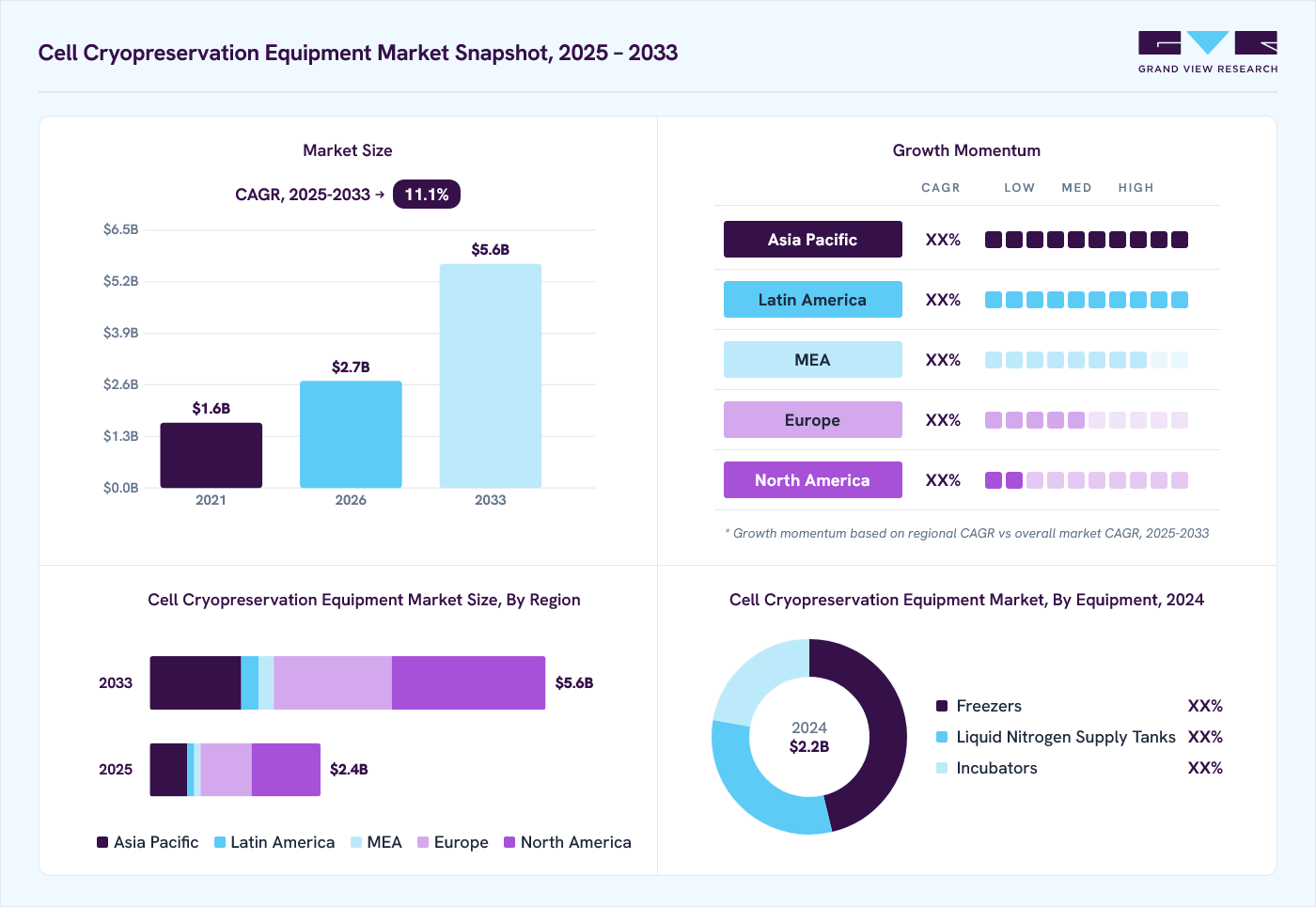Select the dark 2021 market size bar
Image resolution: width=1316 pixels, height=907 pixels.
point(211,455)
